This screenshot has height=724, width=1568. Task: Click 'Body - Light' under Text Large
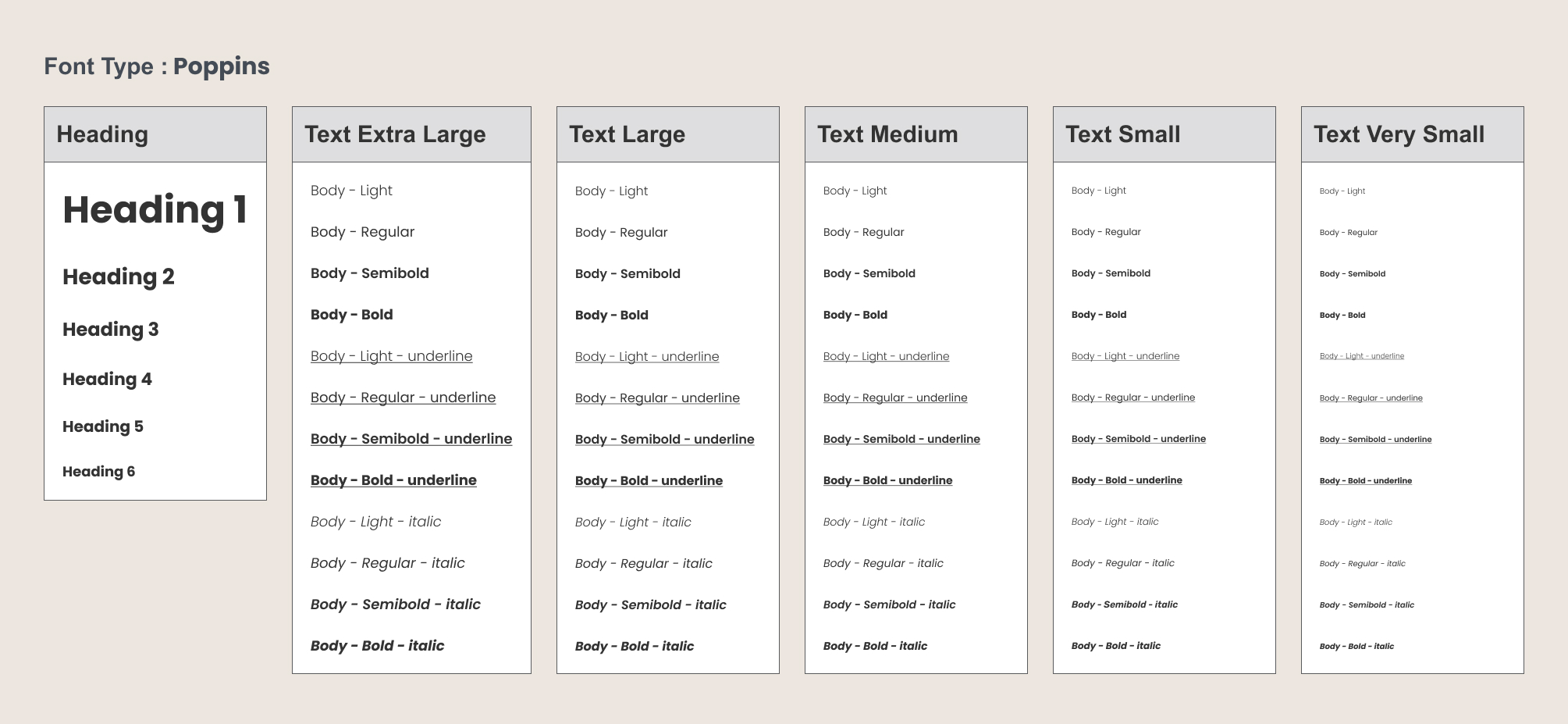[611, 191]
